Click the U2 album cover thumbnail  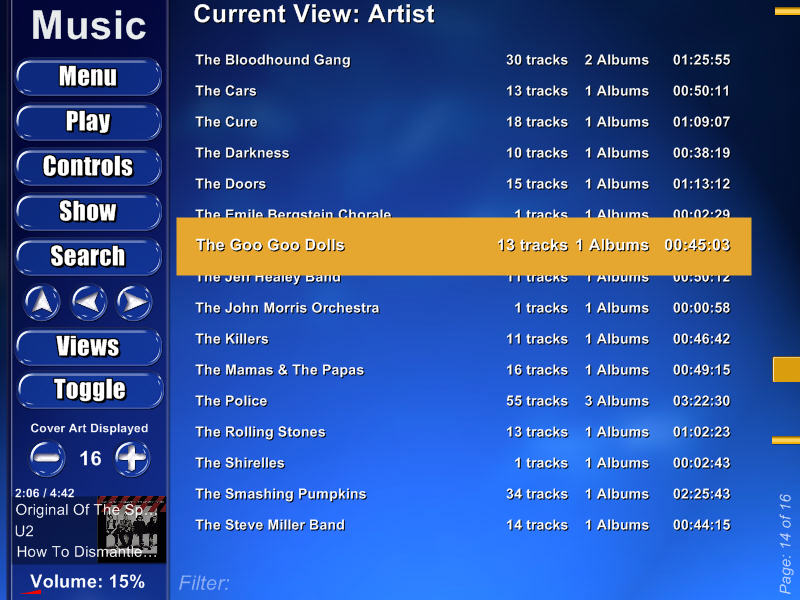point(132,529)
